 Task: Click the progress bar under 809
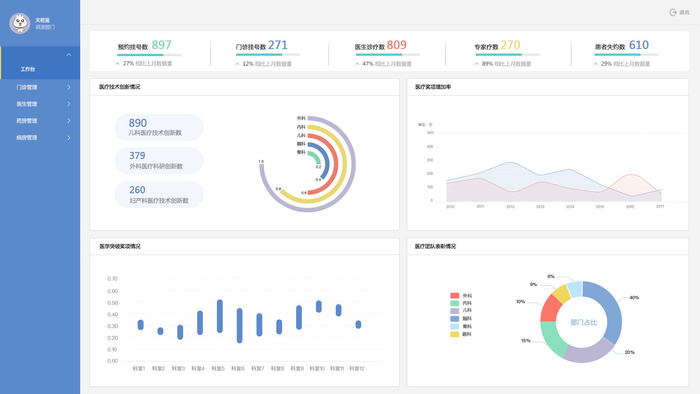(388, 55)
